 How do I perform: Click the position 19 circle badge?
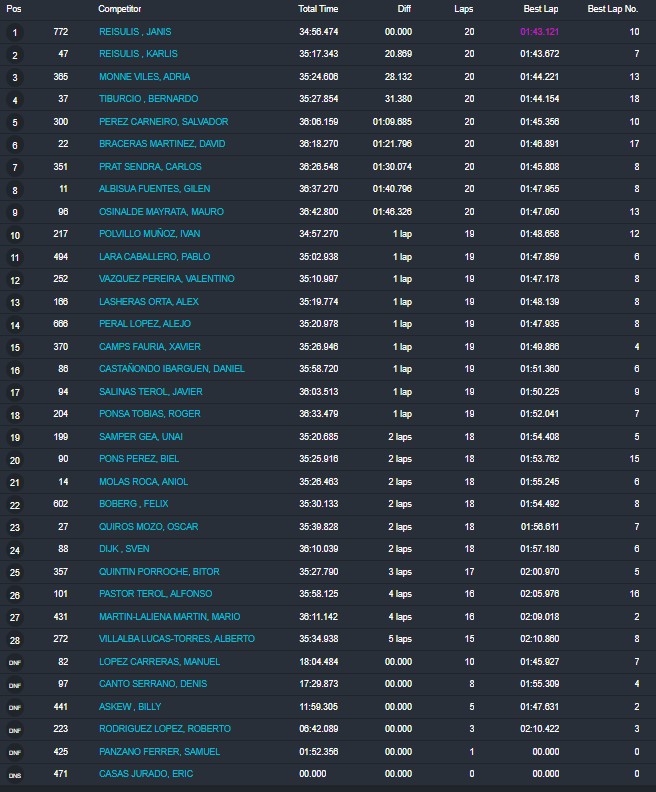pos(14,437)
